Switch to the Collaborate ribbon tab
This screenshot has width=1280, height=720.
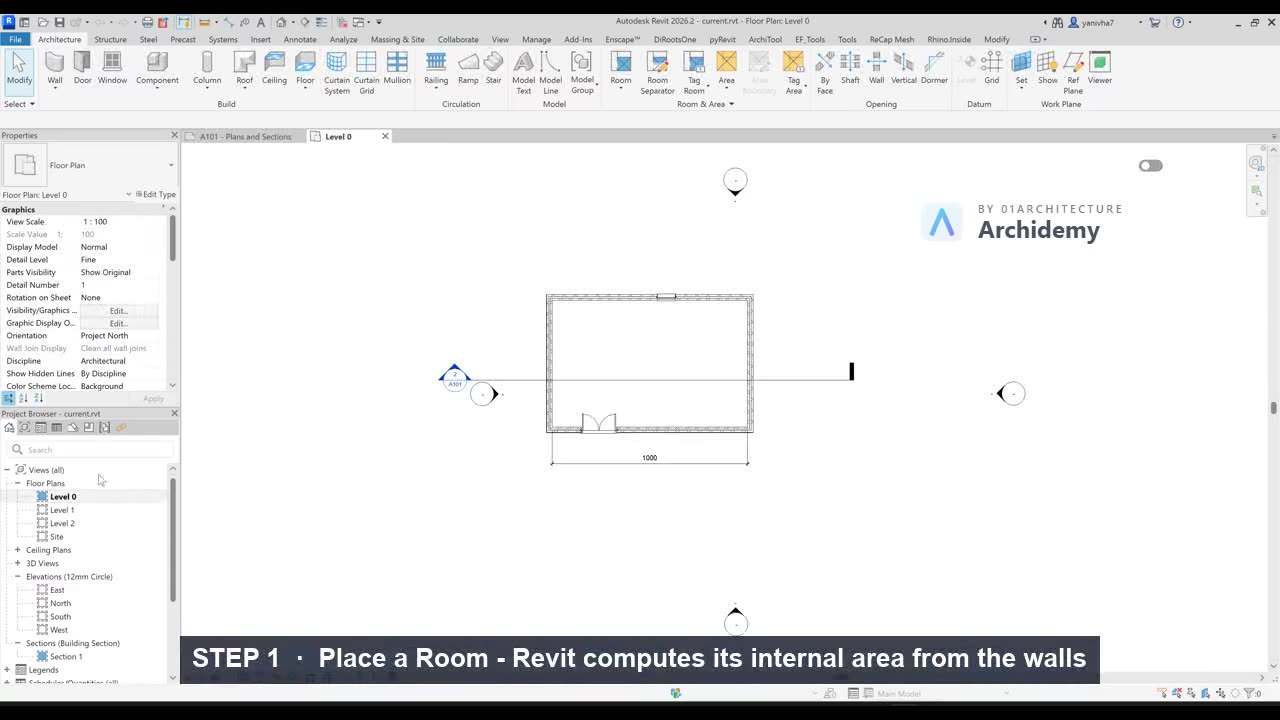458,39
